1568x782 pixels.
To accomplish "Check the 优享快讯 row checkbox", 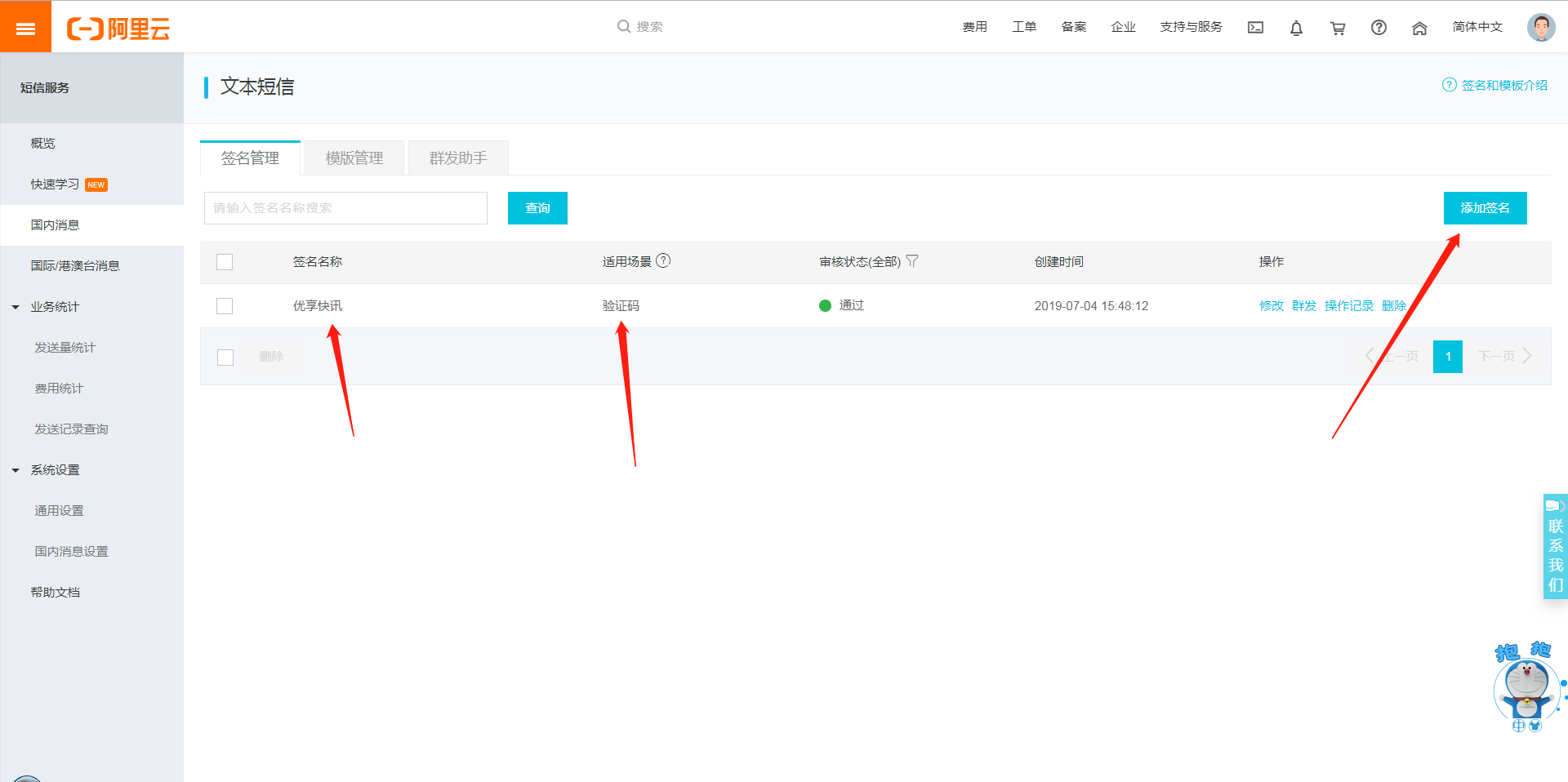I will click(x=225, y=306).
